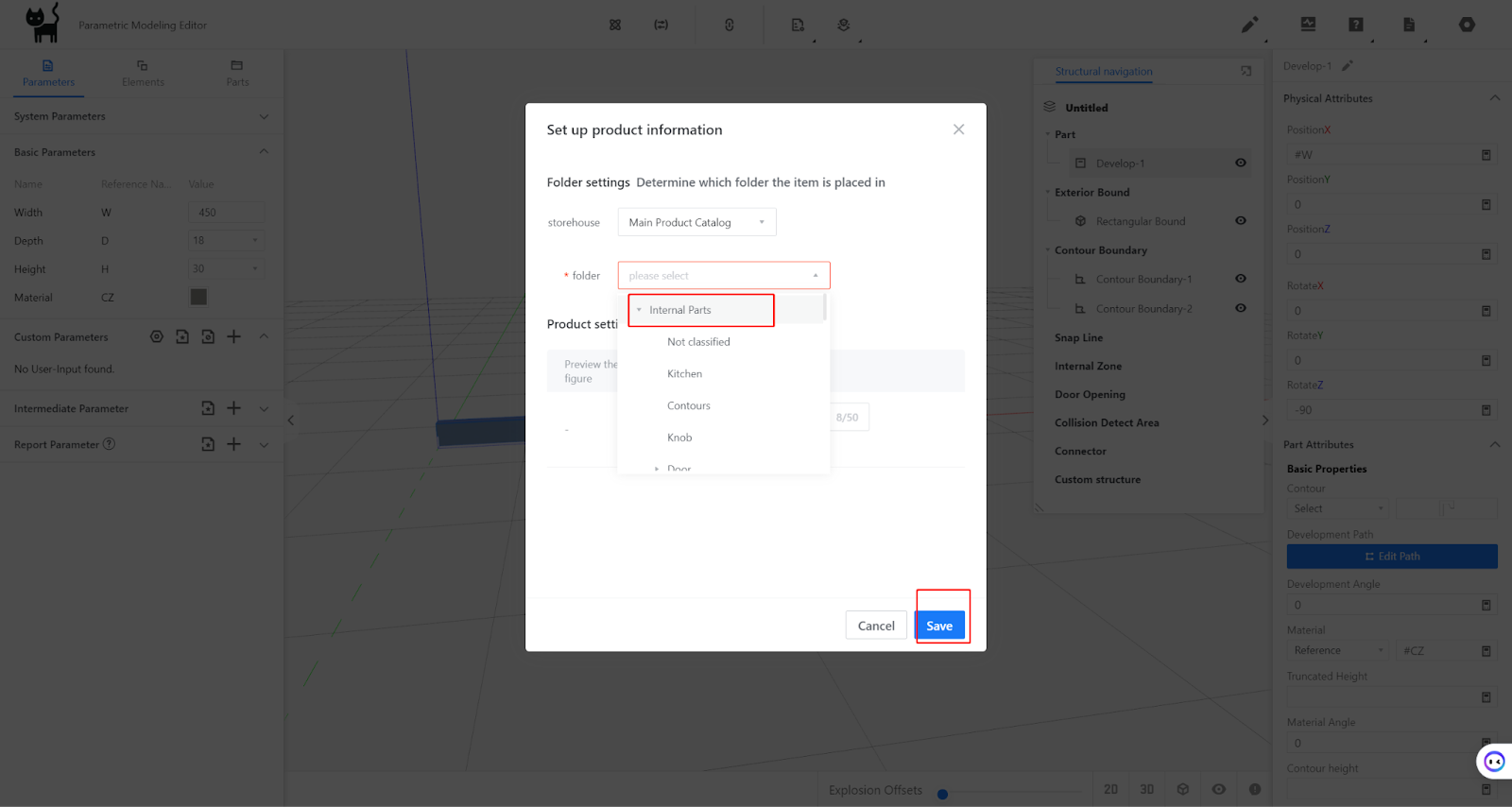Toggle visibility of Develop-1 part
The image size is (1512, 807).
click(1241, 163)
